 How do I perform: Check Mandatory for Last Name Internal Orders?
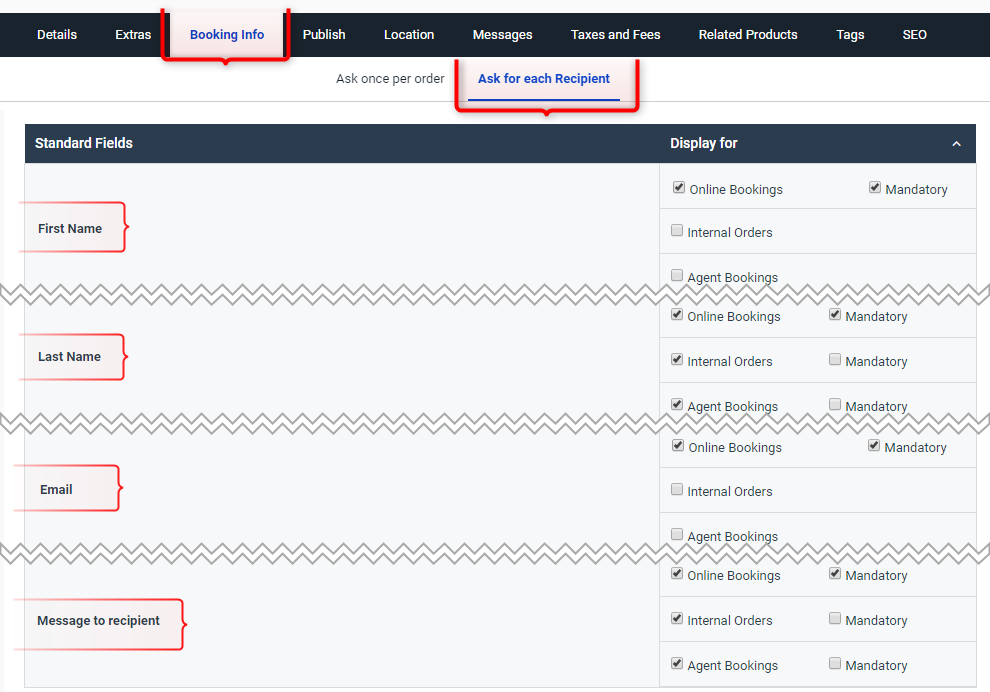click(835, 359)
